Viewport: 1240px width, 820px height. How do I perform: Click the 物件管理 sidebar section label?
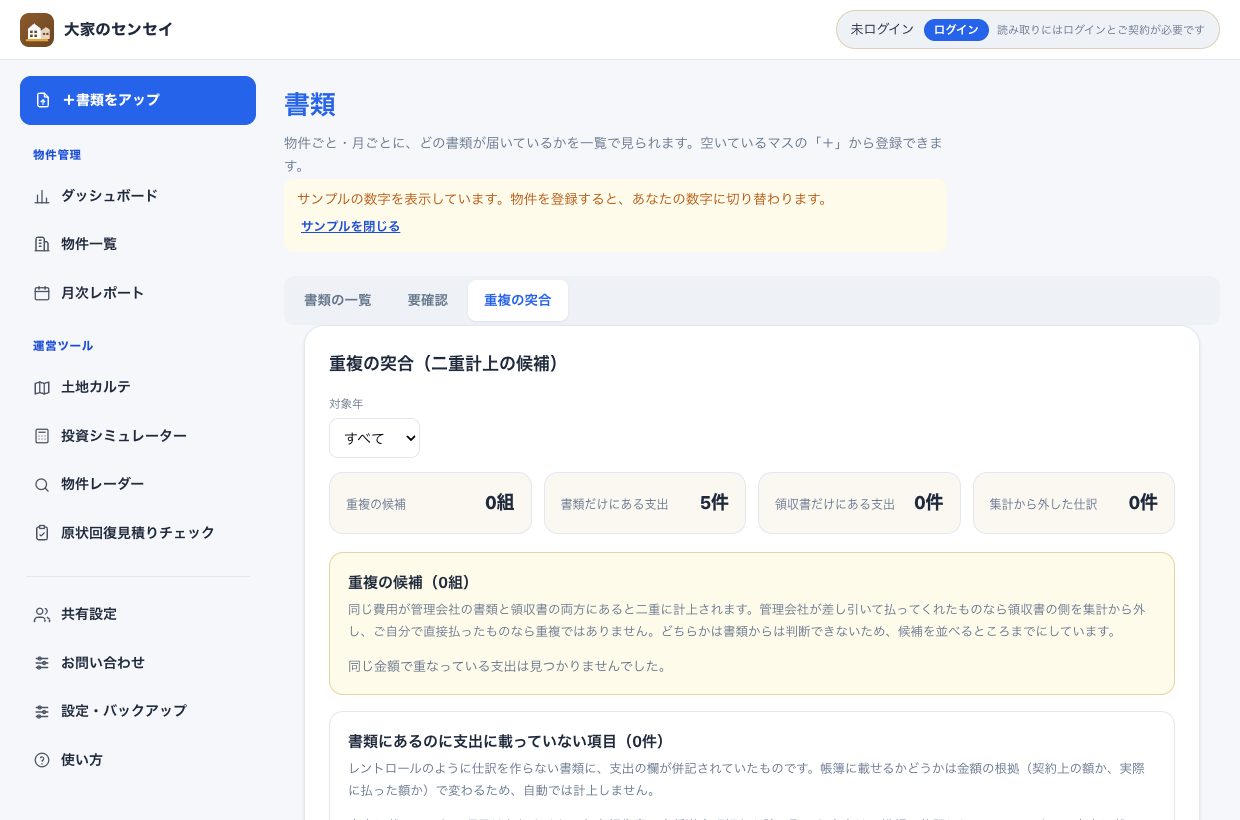coord(57,155)
